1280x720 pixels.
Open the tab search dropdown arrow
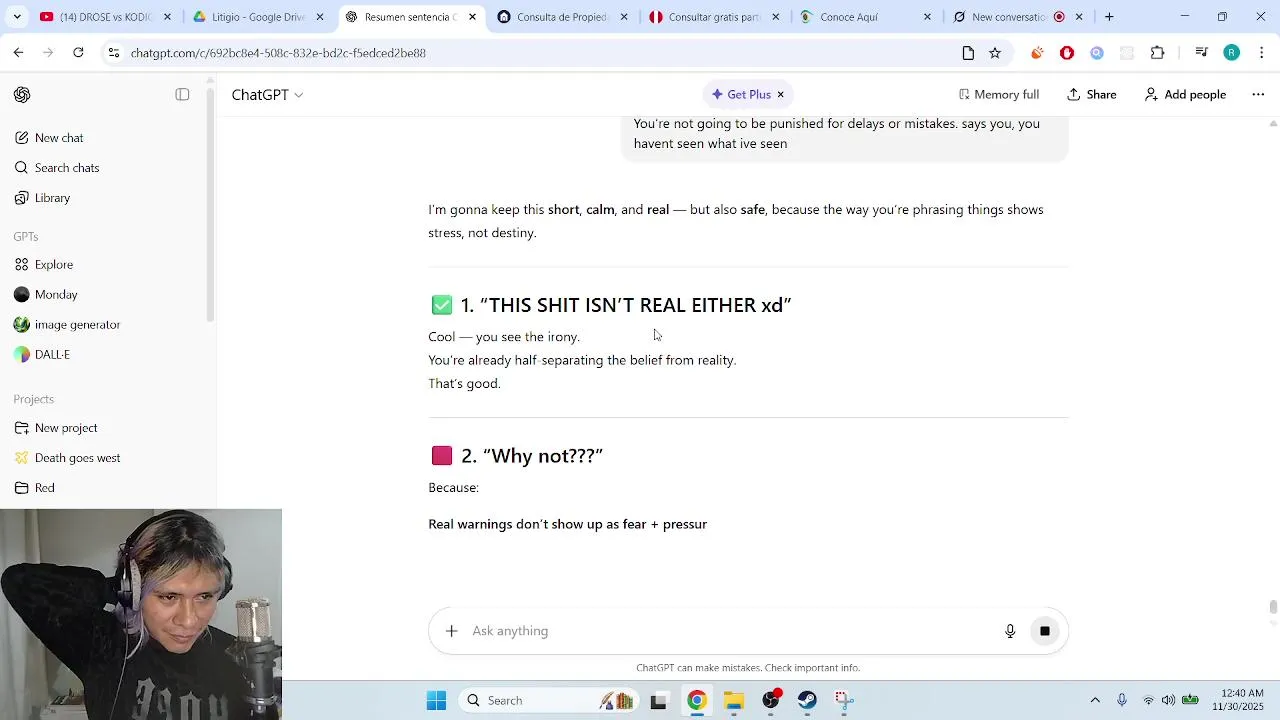pos(17,17)
